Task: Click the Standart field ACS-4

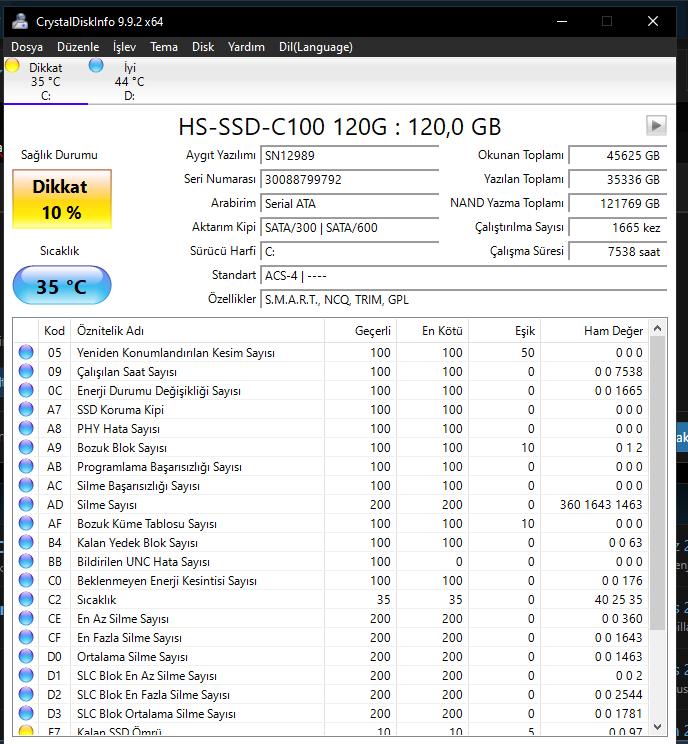Action: pyautogui.click(x=464, y=276)
